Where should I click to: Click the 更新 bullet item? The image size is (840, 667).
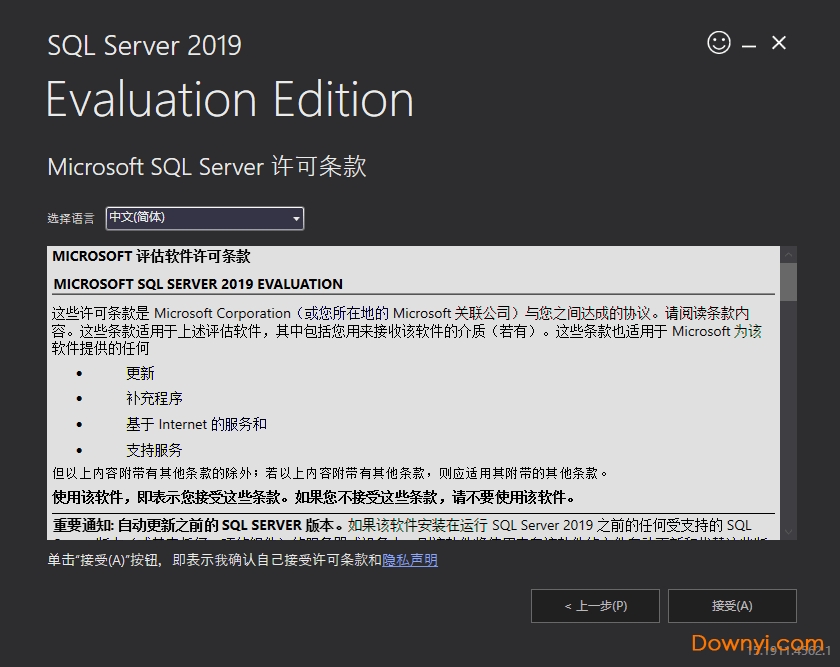(x=140, y=373)
